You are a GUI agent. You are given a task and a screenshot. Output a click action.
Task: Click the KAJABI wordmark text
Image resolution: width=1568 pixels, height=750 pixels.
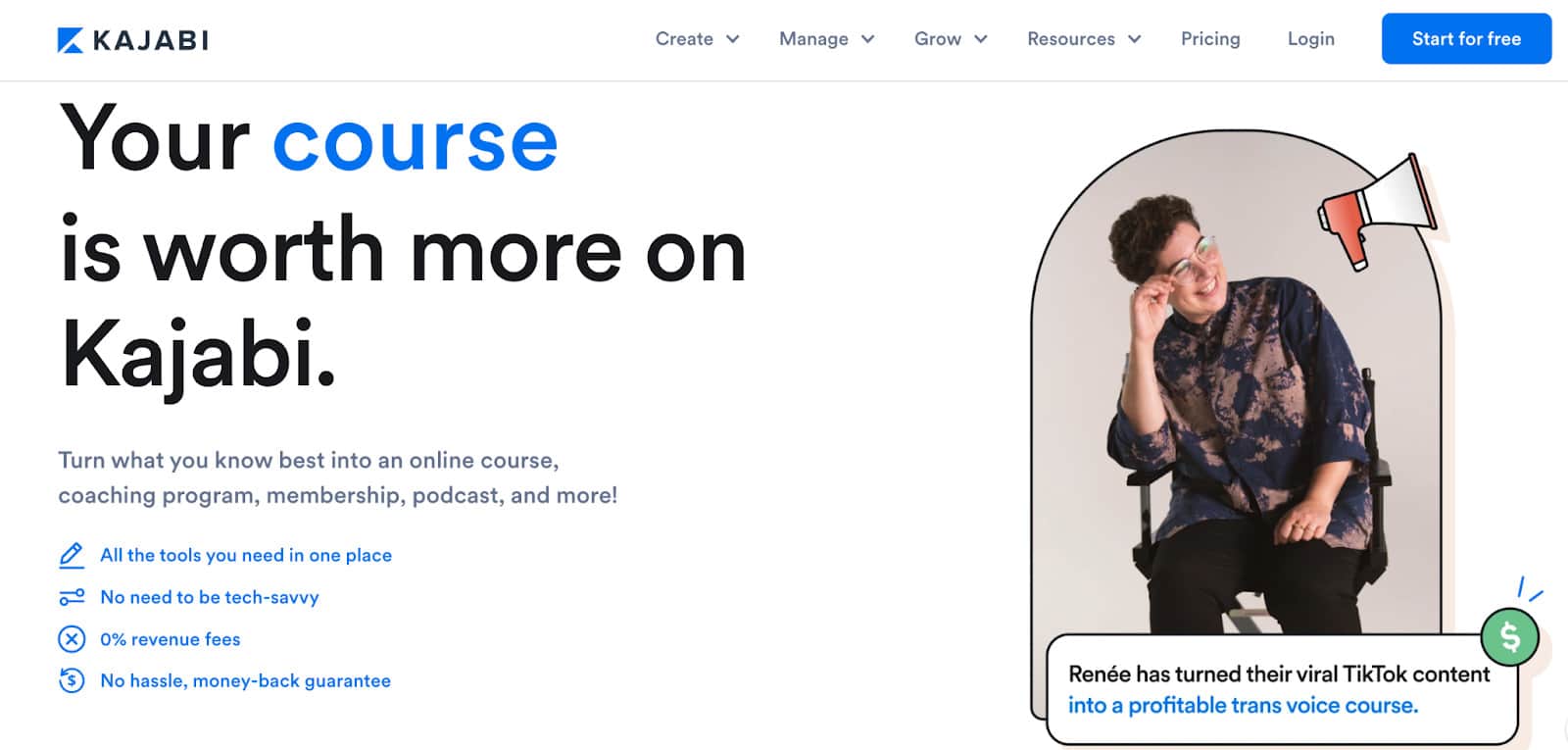(150, 40)
